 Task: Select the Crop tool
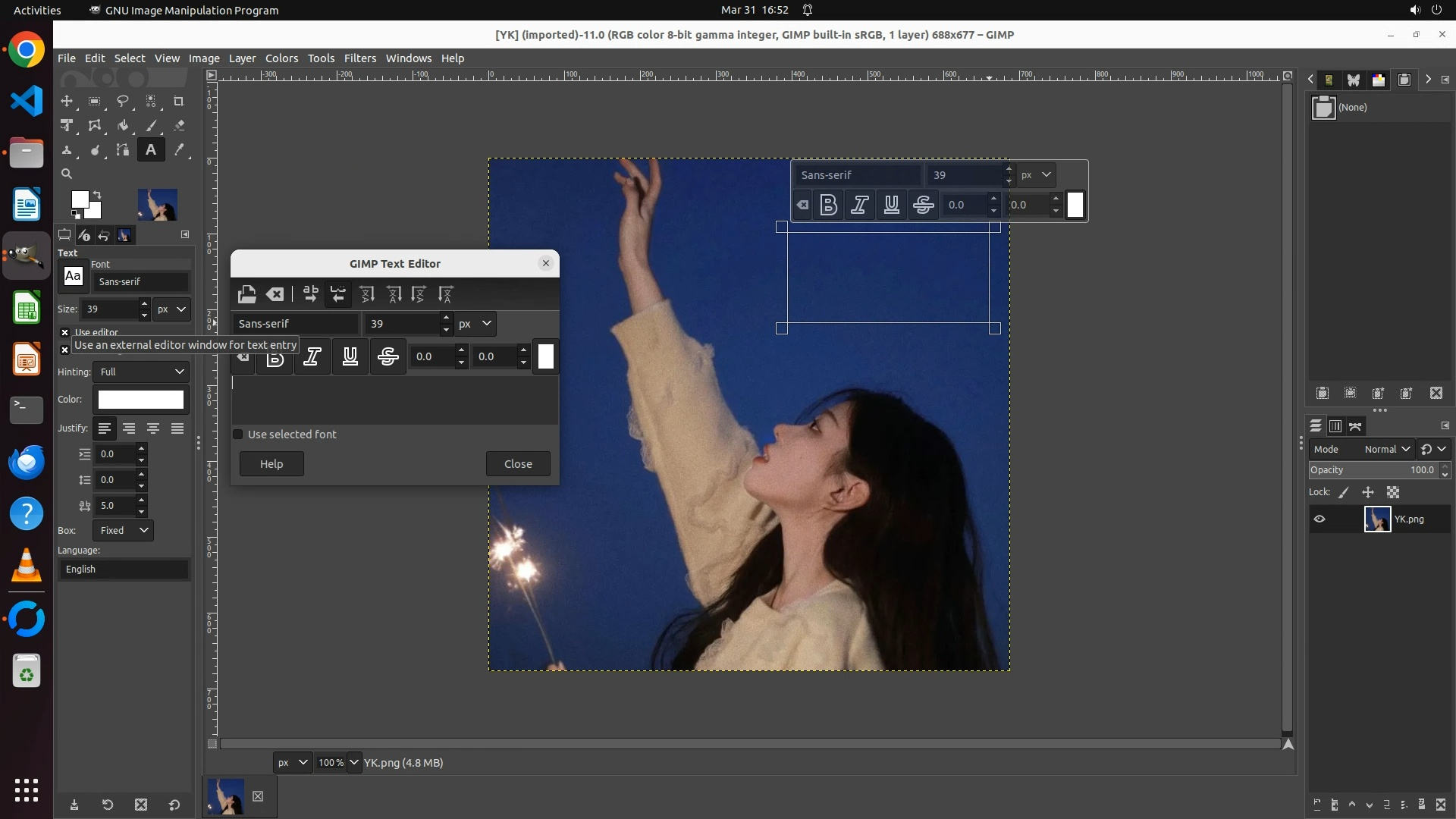pyautogui.click(x=179, y=101)
